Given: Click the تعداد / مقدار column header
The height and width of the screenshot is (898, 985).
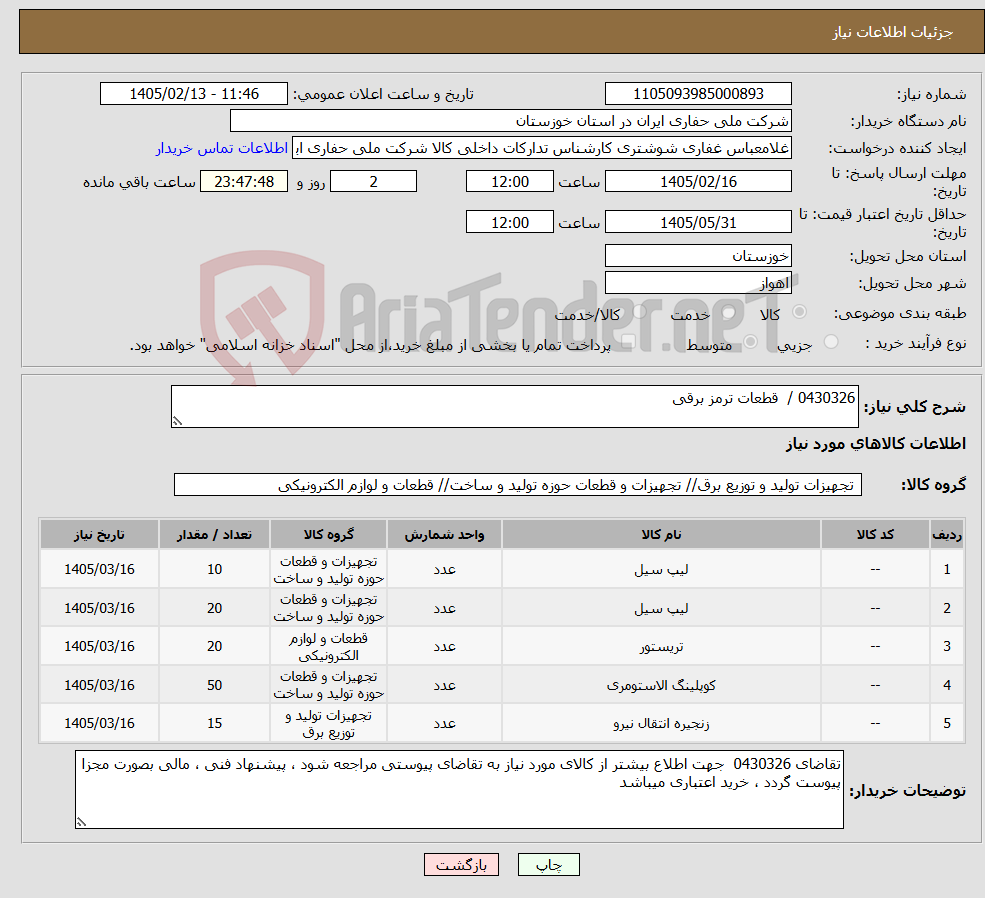Looking at the screenshot, I should pyautogui.click(x=214, y=534).
